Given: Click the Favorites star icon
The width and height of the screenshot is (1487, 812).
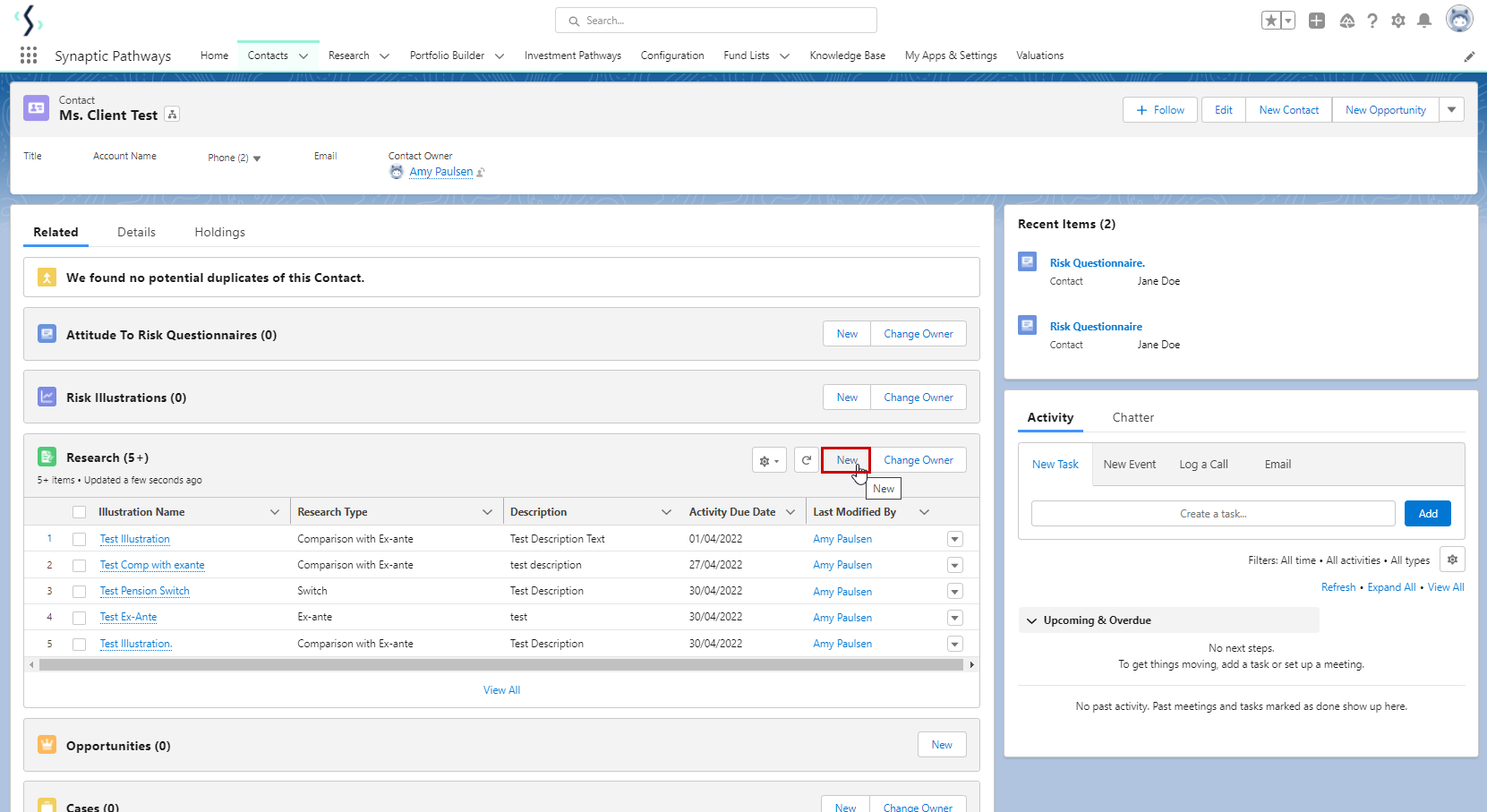Looking at the screenshot, I should [1271, 21].
